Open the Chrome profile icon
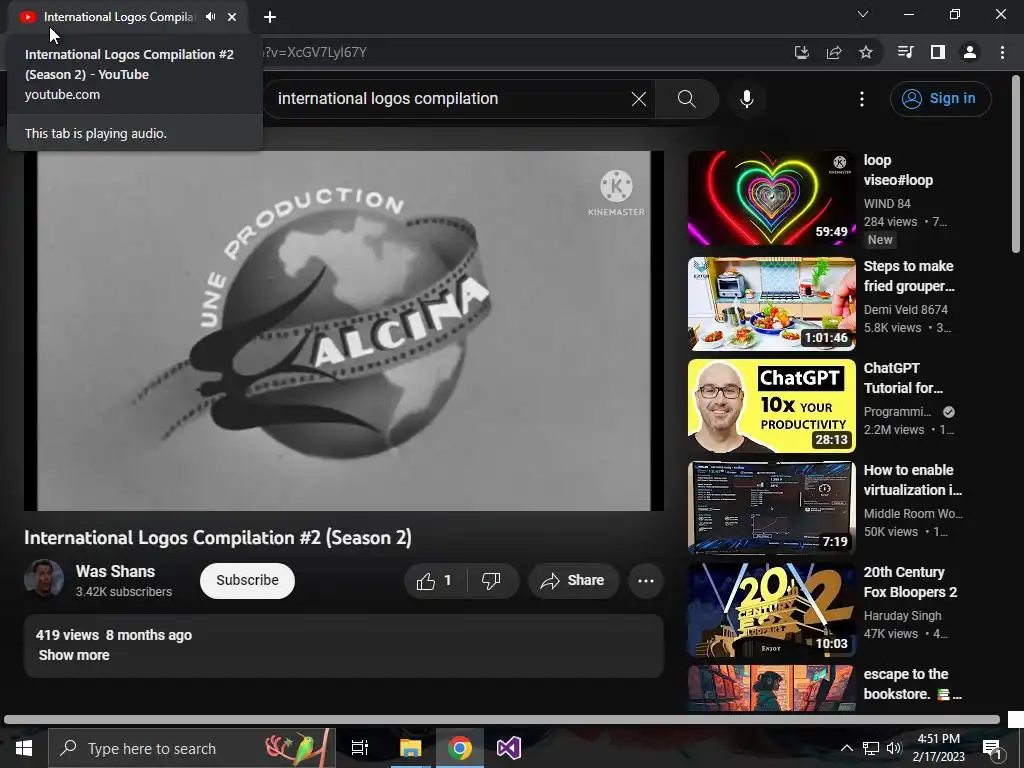The image size is (1024, 768). click(970, 52)
